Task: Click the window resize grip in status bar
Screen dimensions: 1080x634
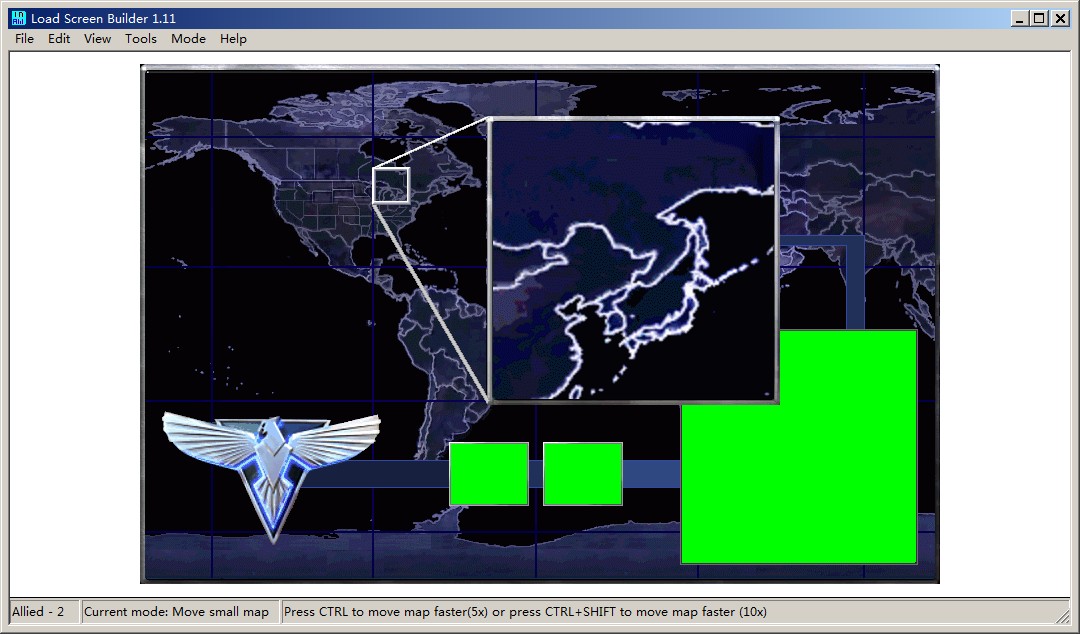Action: 1061,615
